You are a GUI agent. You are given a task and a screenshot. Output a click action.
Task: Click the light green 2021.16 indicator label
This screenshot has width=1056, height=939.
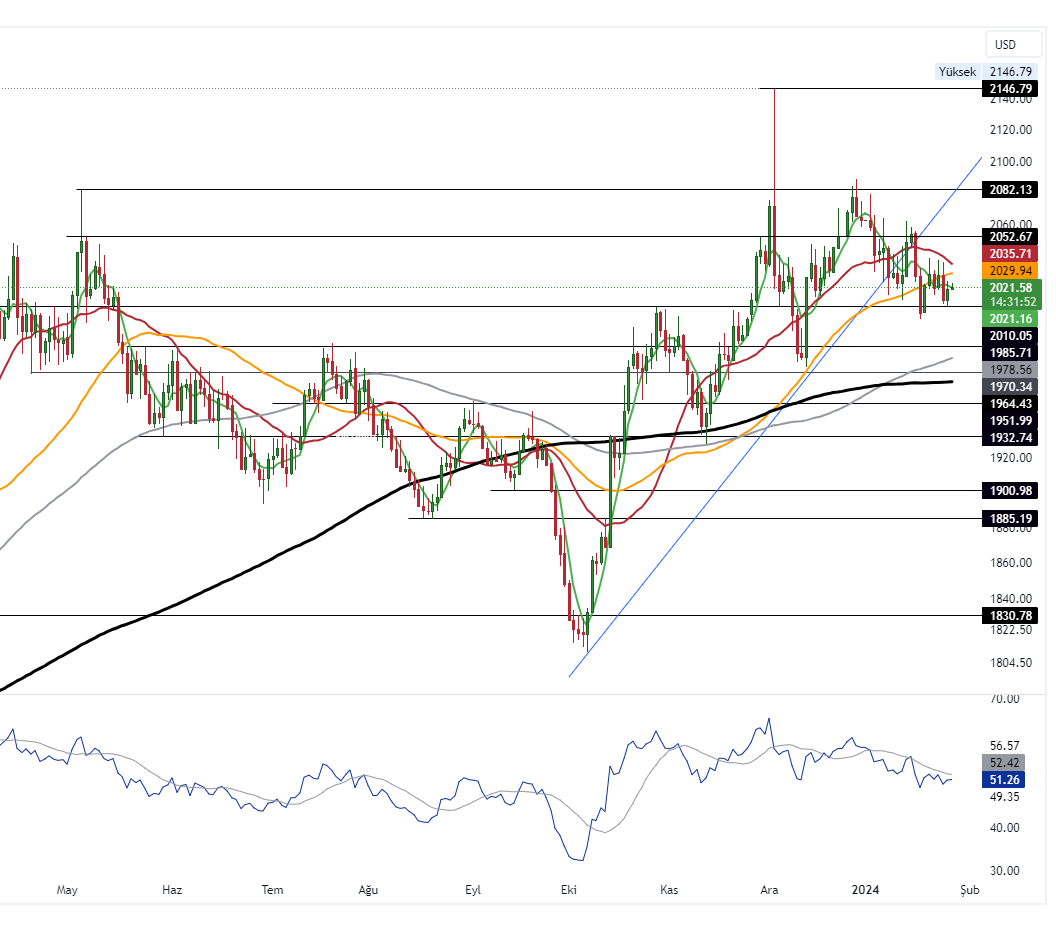click(1010, 318)
